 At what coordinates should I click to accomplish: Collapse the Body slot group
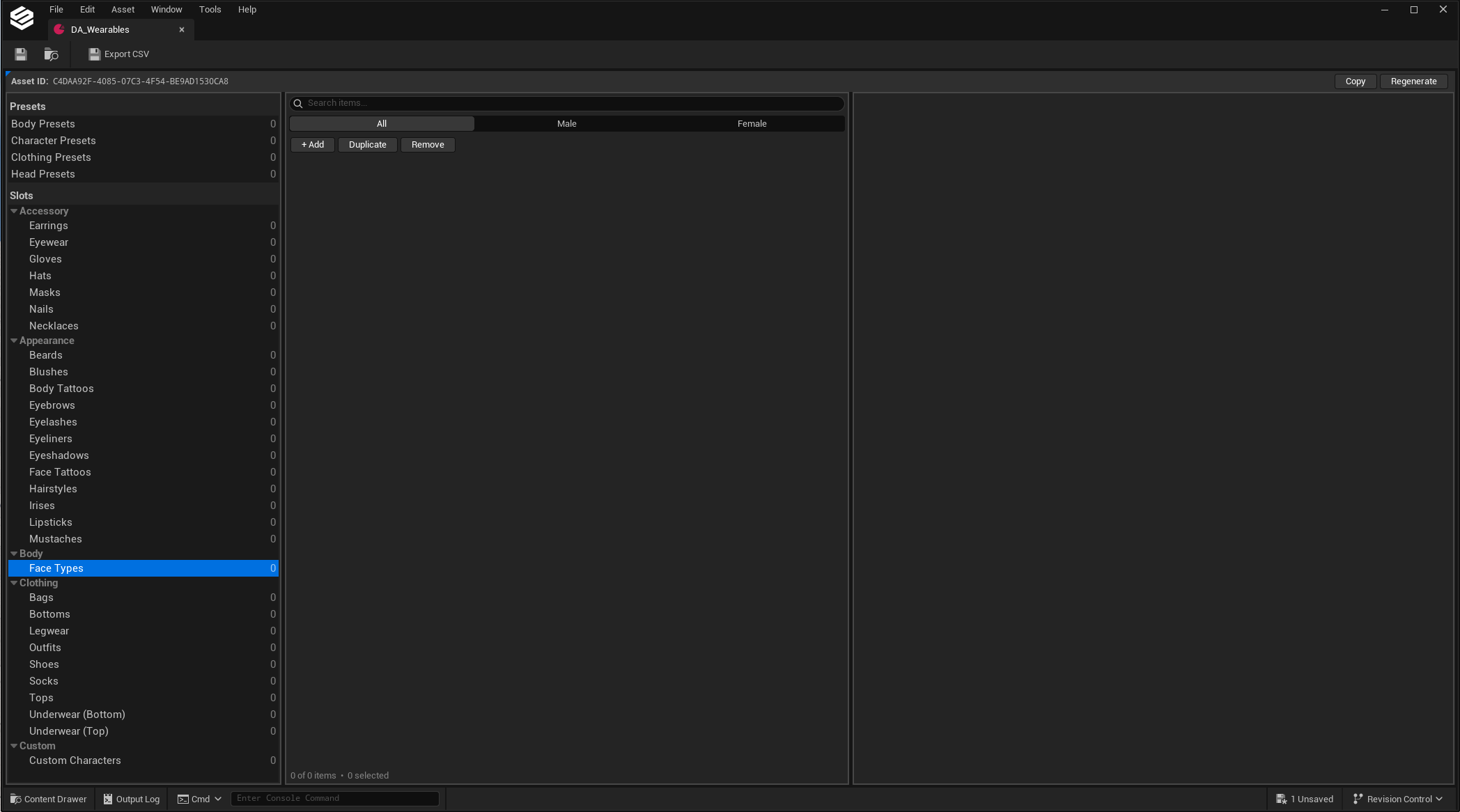pyautogui.click(x=14, y=554)
